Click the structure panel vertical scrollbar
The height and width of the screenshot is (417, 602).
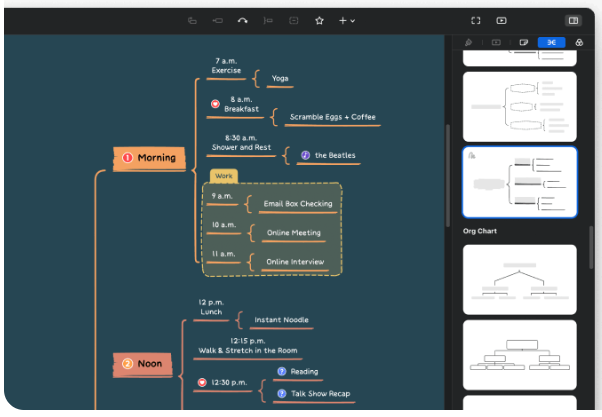[x=590, y=250]
